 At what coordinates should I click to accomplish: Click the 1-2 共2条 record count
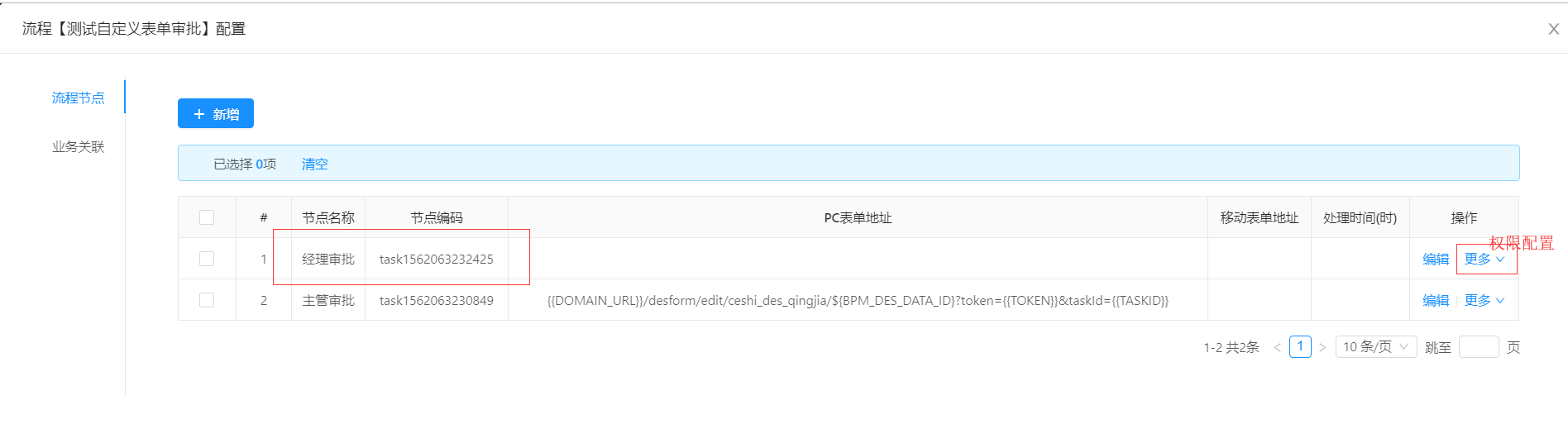pyautogui.click(x=1231, y=347)
